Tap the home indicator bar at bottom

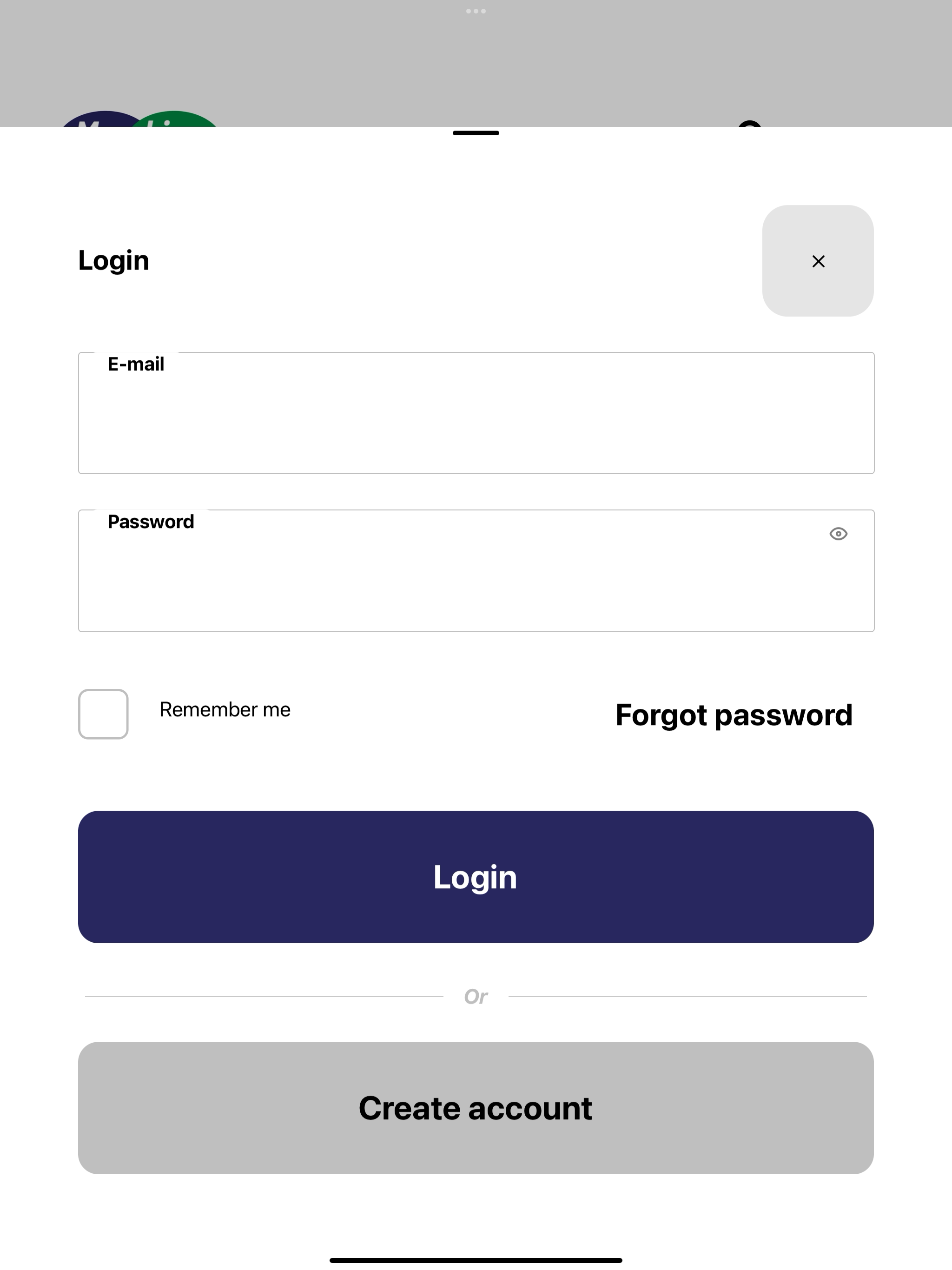(476, 1260)
